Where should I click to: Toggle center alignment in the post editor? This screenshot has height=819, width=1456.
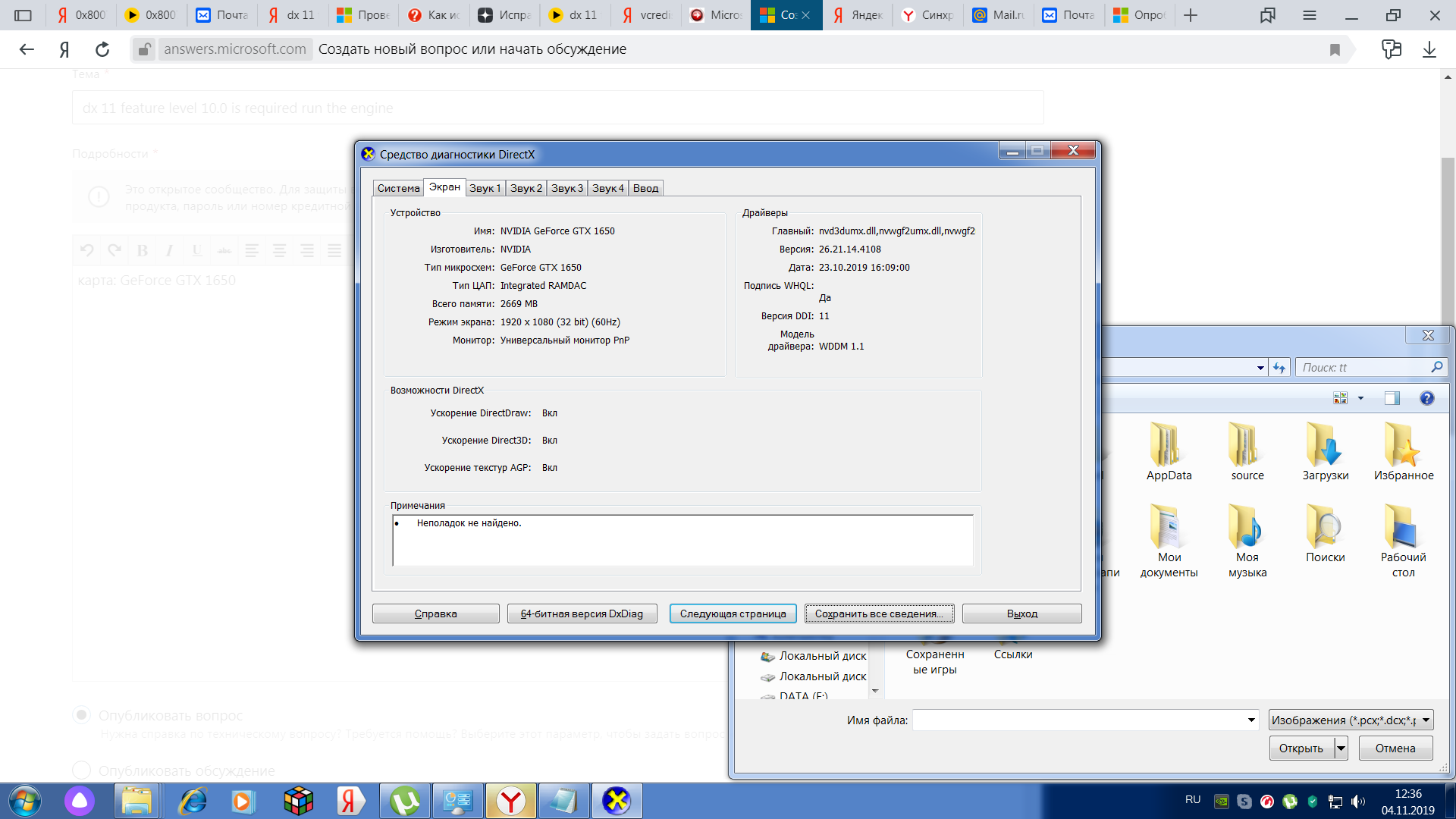pyautogui.click(x=279, y=250)
